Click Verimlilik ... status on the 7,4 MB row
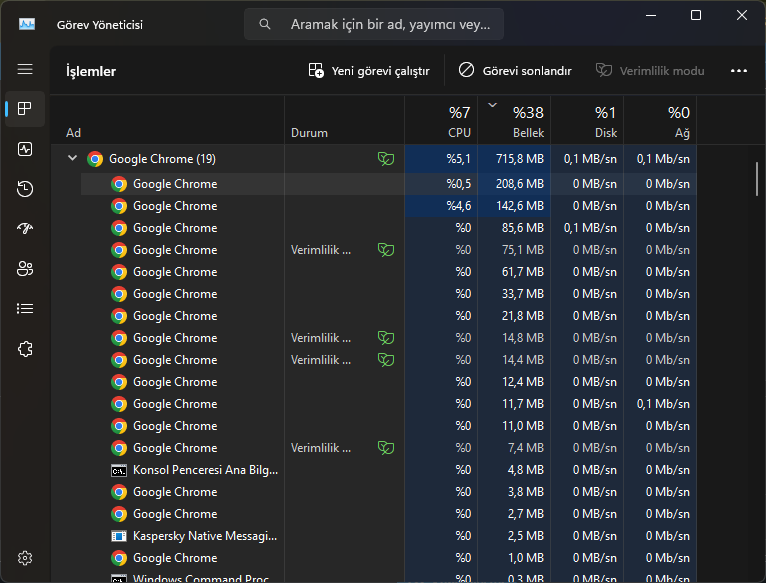Screen dimensions: 766x583 coord(321,448)
